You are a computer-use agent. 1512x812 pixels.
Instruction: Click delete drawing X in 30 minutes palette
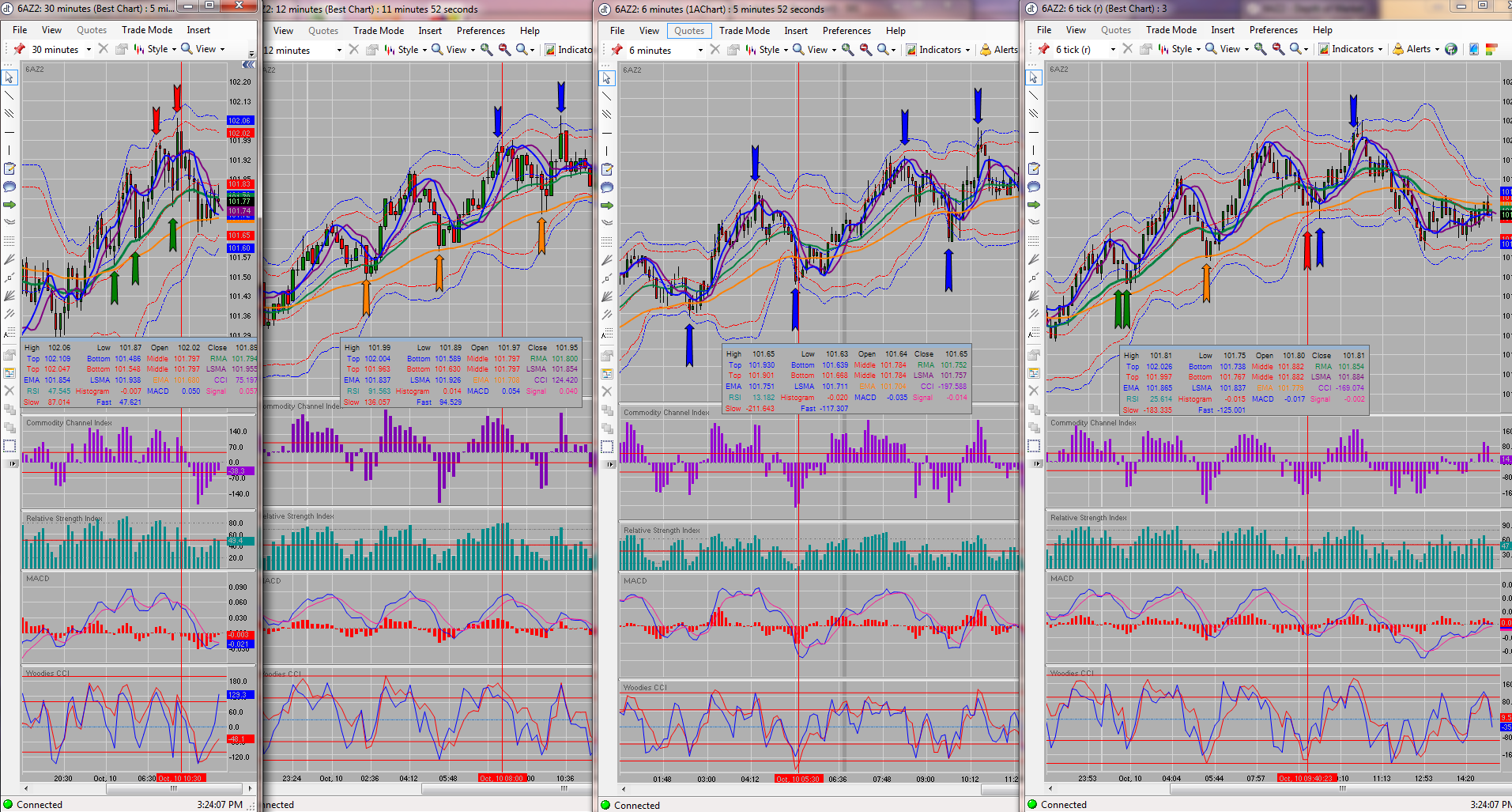pos(9,391)
